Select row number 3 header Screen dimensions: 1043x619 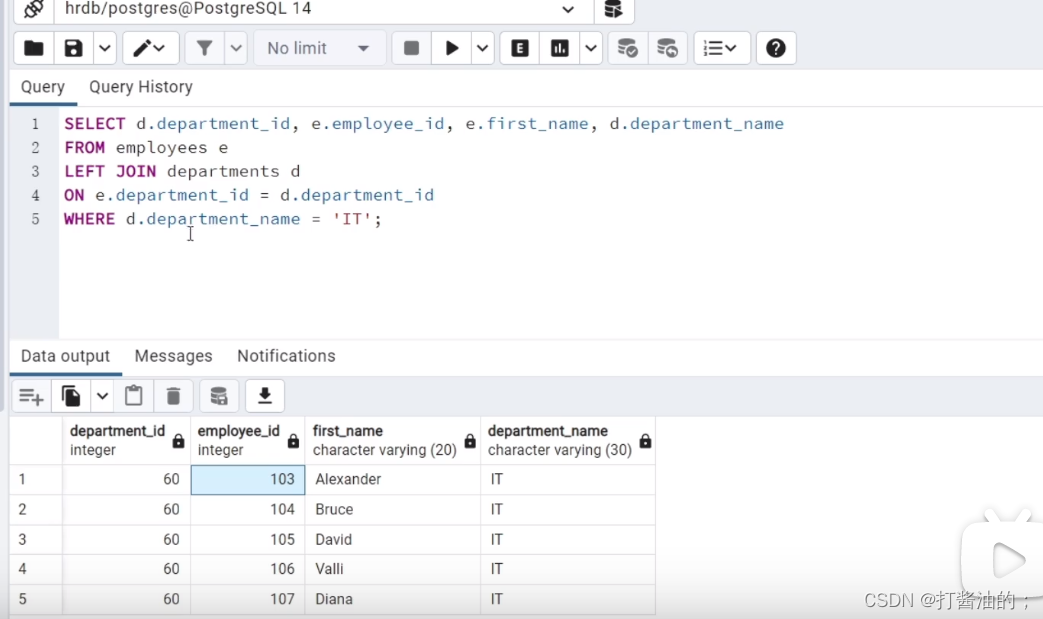point(36,540)
